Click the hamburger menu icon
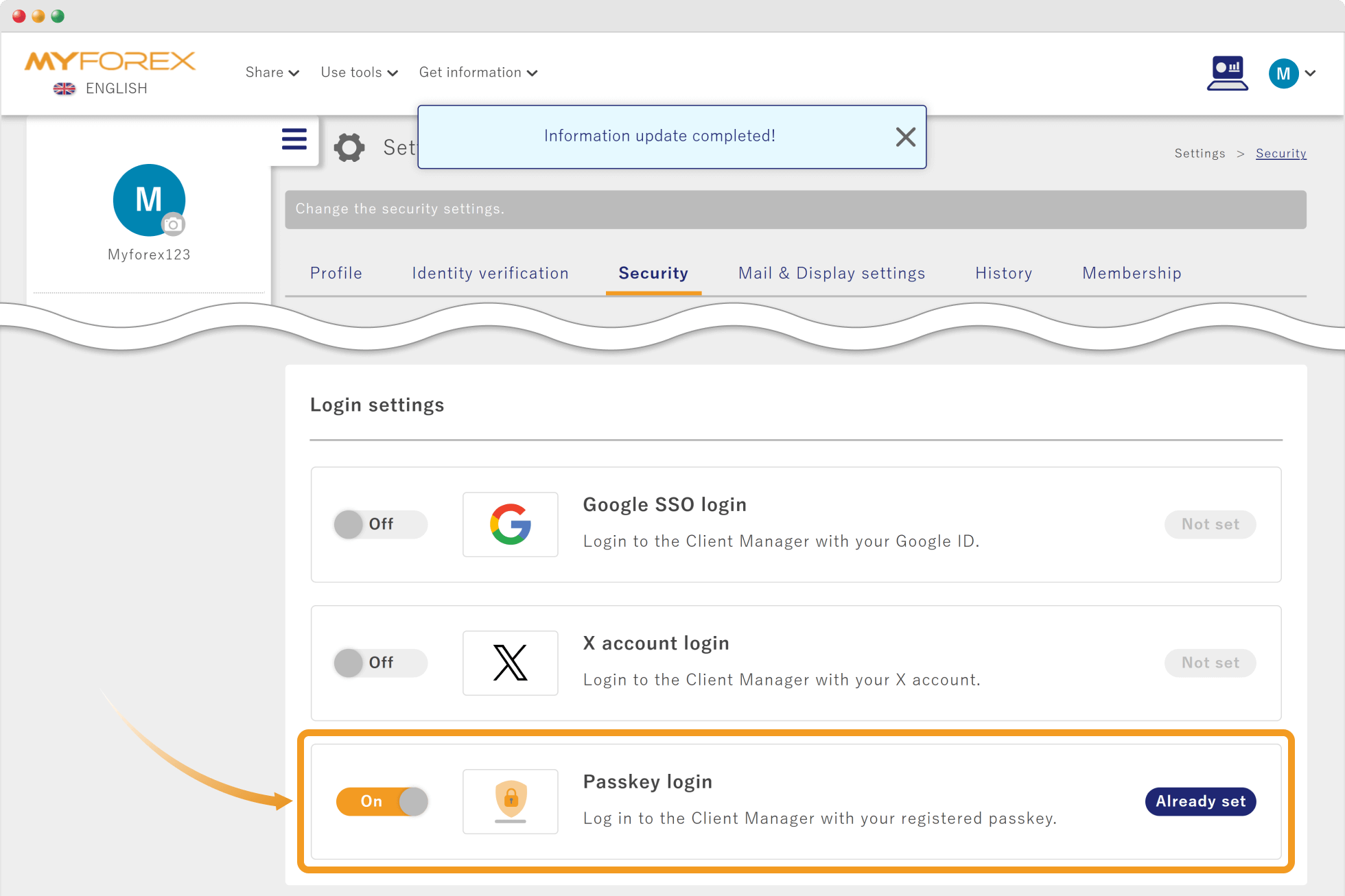This screenshot has height=896, width=1345. [294, 139]
